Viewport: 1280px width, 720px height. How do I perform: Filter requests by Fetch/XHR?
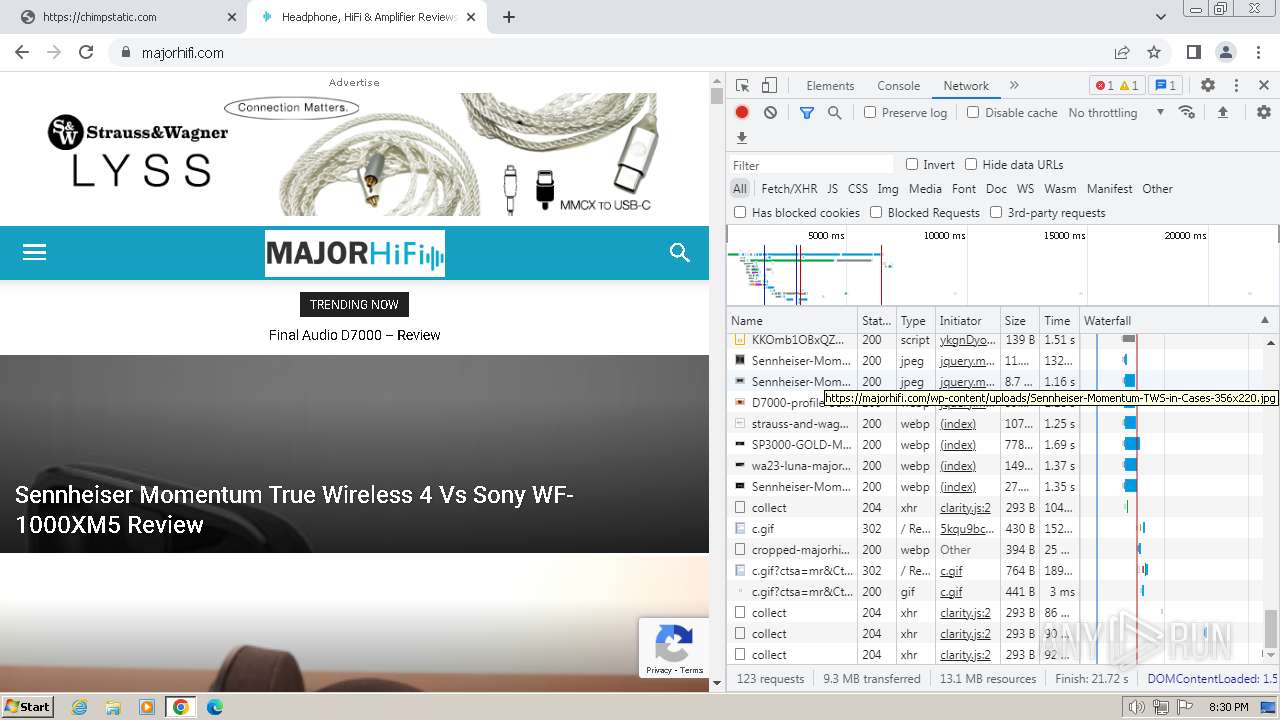click(789, 189)
